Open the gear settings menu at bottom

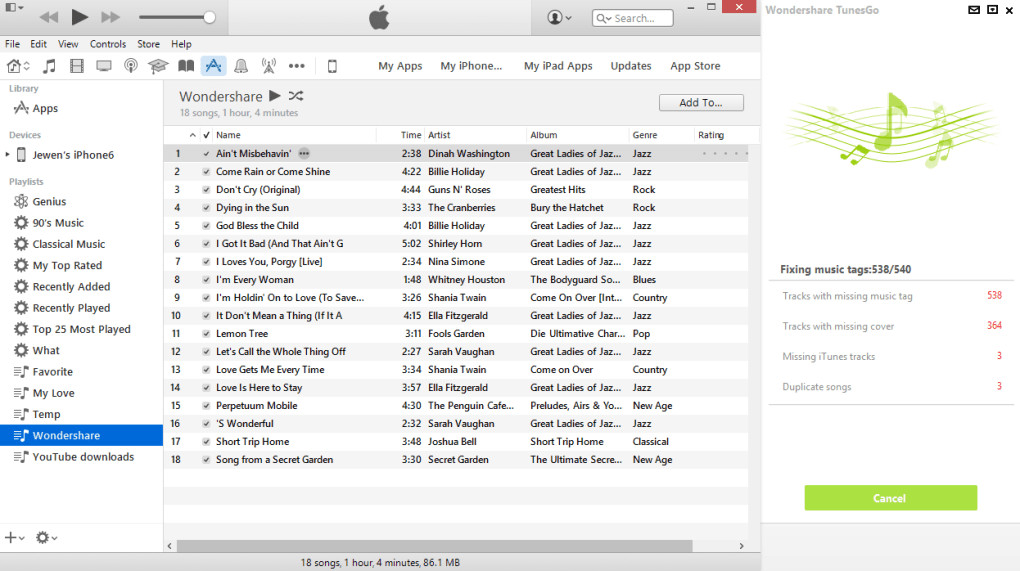[x=46, y=538]
